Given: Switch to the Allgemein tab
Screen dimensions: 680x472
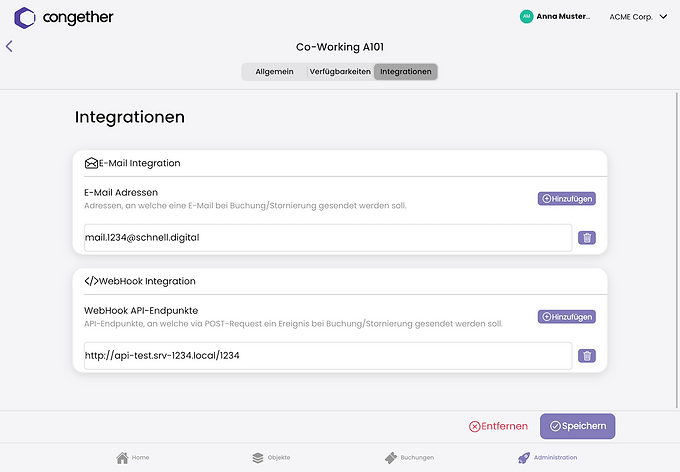Looking at the screenshot, I should [x=275, y=72].
